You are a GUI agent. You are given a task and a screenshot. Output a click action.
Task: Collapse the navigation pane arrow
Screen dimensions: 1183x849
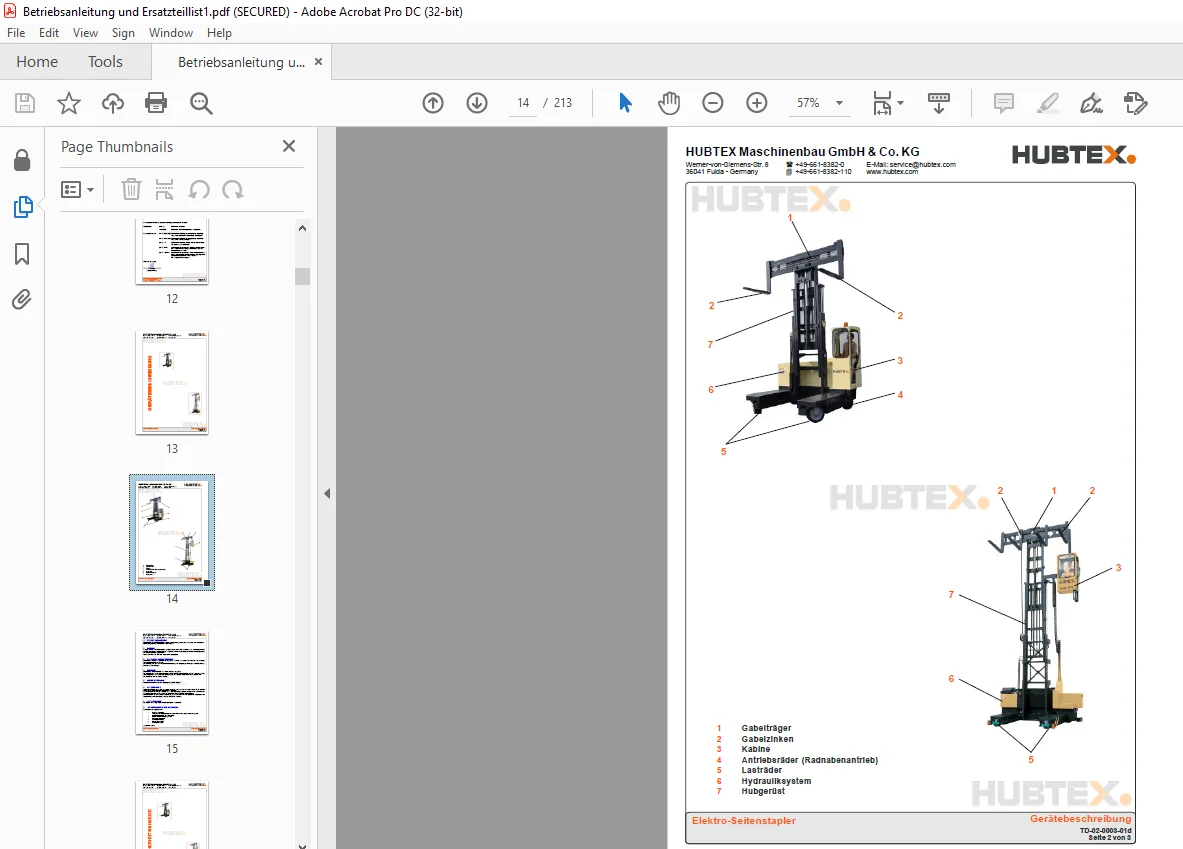(327, 494)
